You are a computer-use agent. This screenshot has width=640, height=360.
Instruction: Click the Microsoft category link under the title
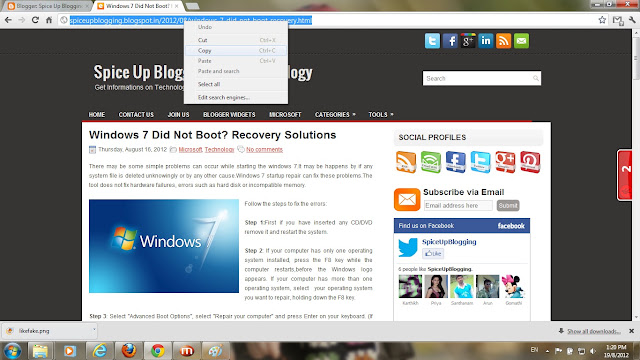tap(190, 149)
